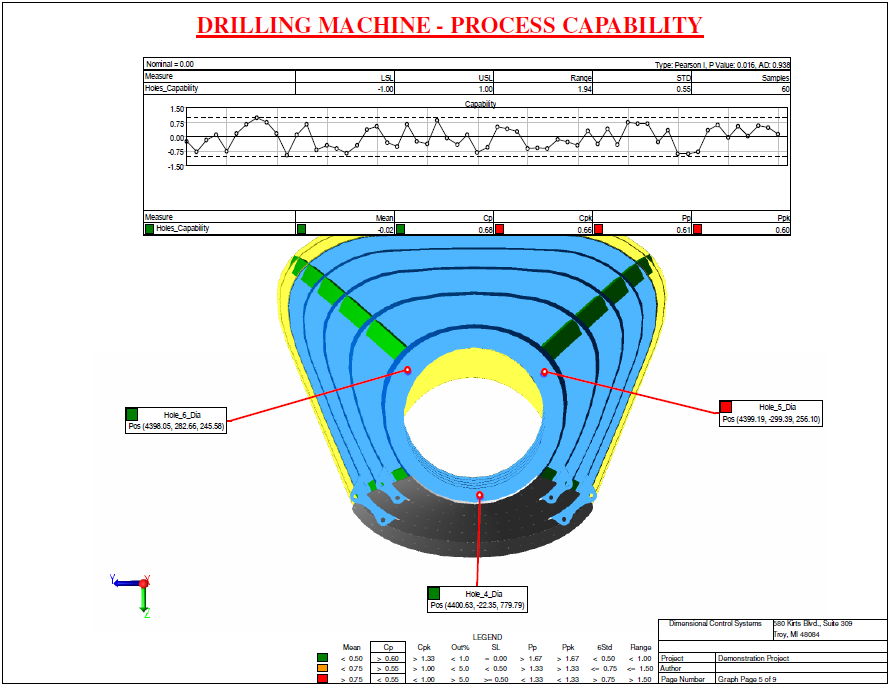Click the red Ppk status indicator

[698, 229]
